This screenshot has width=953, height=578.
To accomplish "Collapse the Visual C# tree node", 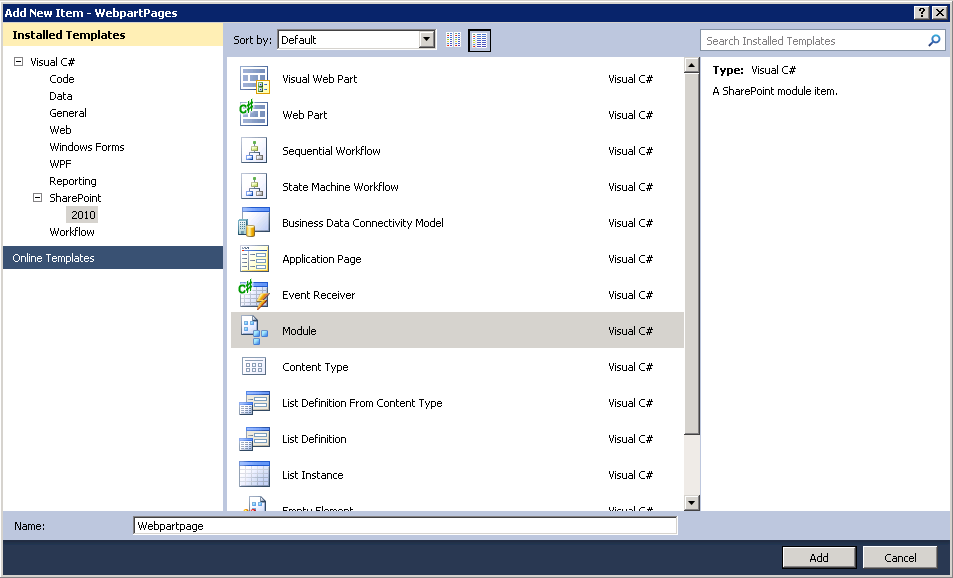I will click(x=18, y=61).
